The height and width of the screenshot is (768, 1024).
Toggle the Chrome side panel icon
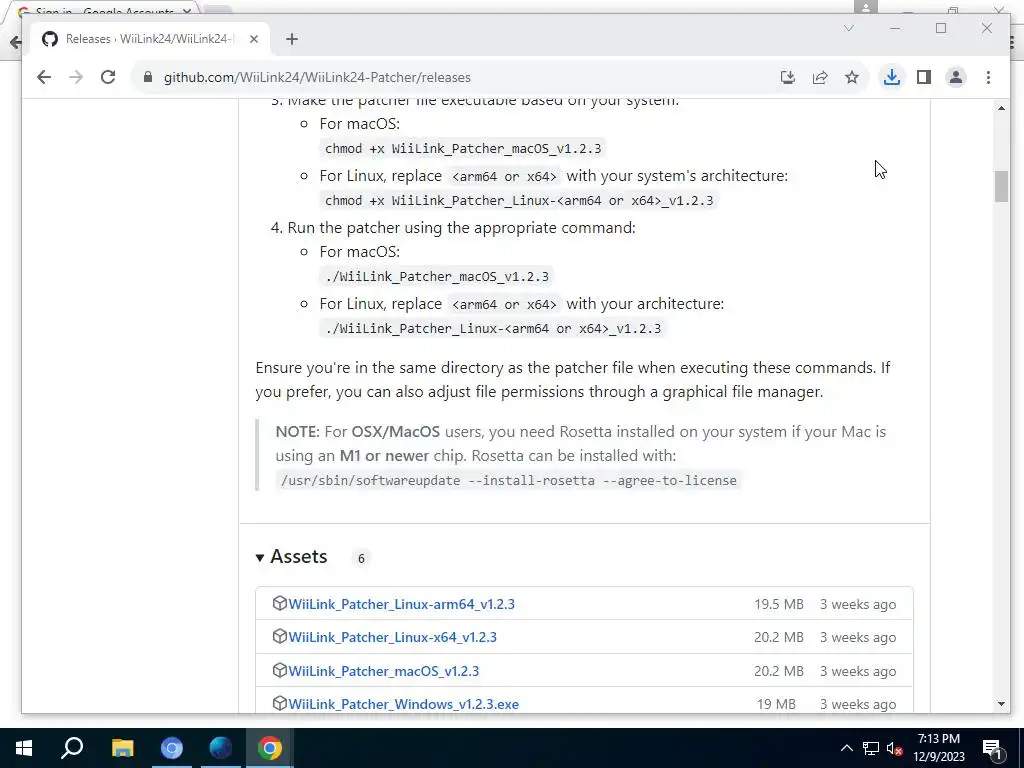pos(923,77)
